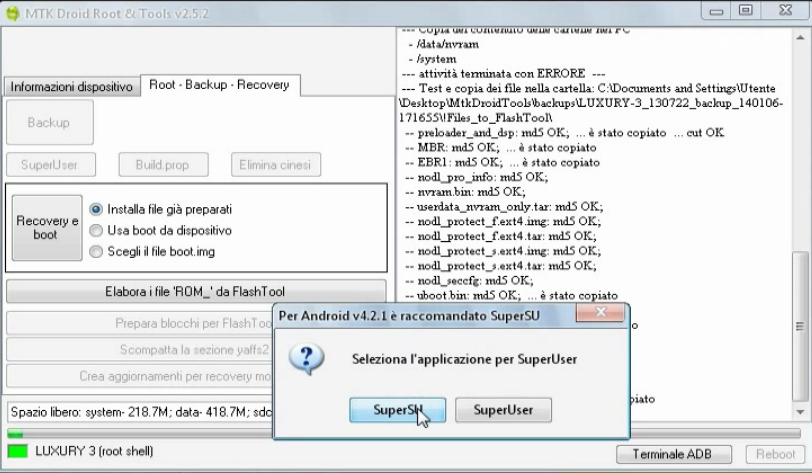812x473 pixels.
Task: Click the MTK Droid Tools Android title icon
Action: pyautogui.click(x=12, y=13)
